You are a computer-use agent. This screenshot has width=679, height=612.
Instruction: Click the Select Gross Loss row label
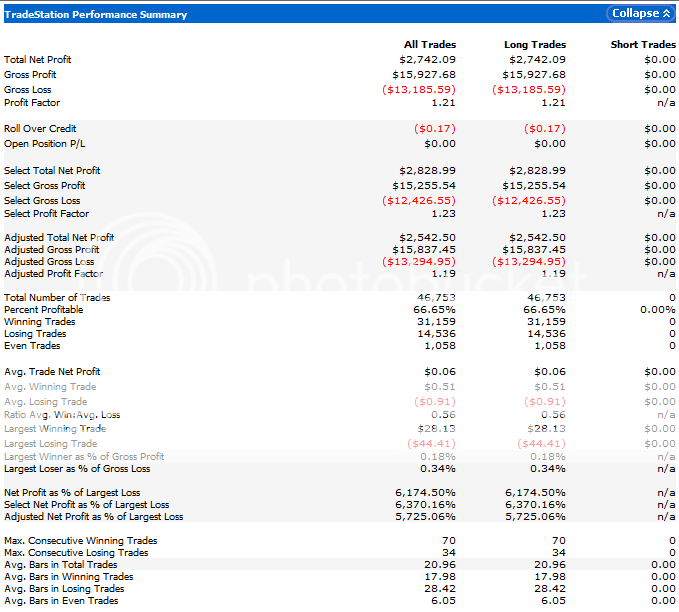click(45, 200)
